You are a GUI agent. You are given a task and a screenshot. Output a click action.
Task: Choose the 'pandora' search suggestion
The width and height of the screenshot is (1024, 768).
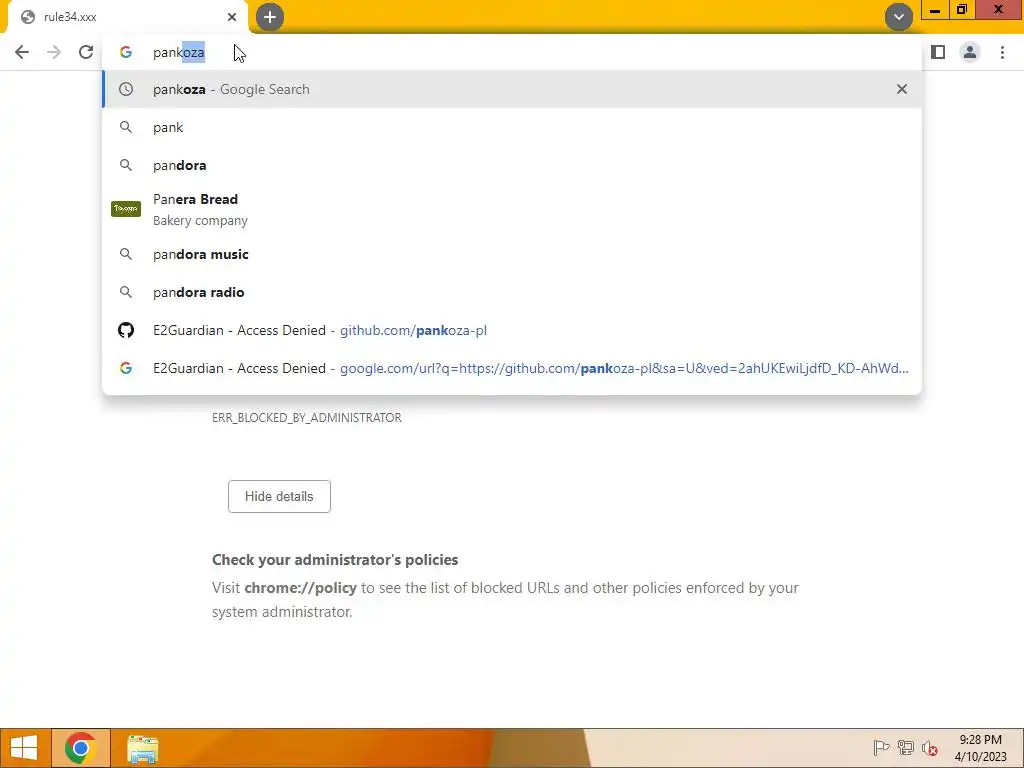[512, 165]
